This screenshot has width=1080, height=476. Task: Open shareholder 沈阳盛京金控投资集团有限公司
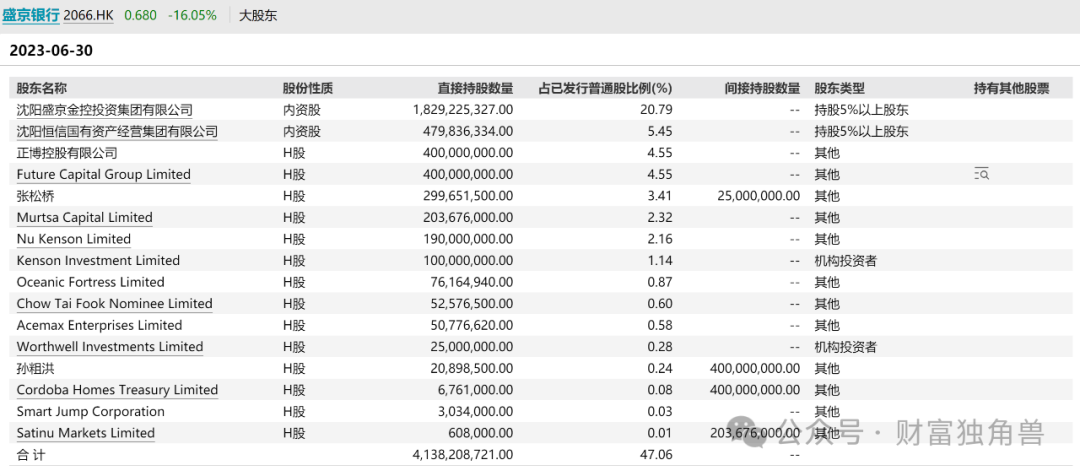point(105,110)
